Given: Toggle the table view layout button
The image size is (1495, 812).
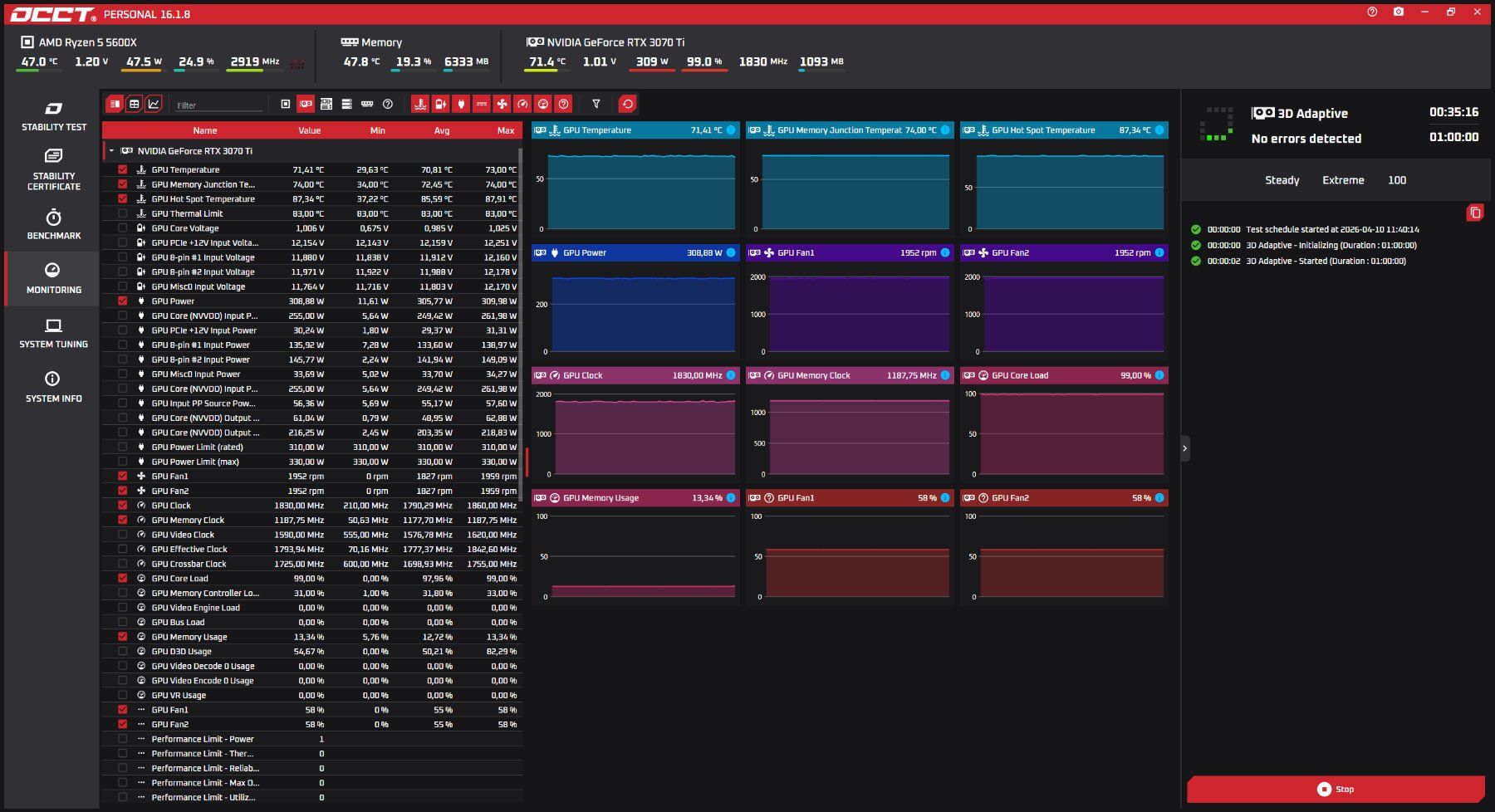Looking at the screenshot, I should tap(115, 104).
